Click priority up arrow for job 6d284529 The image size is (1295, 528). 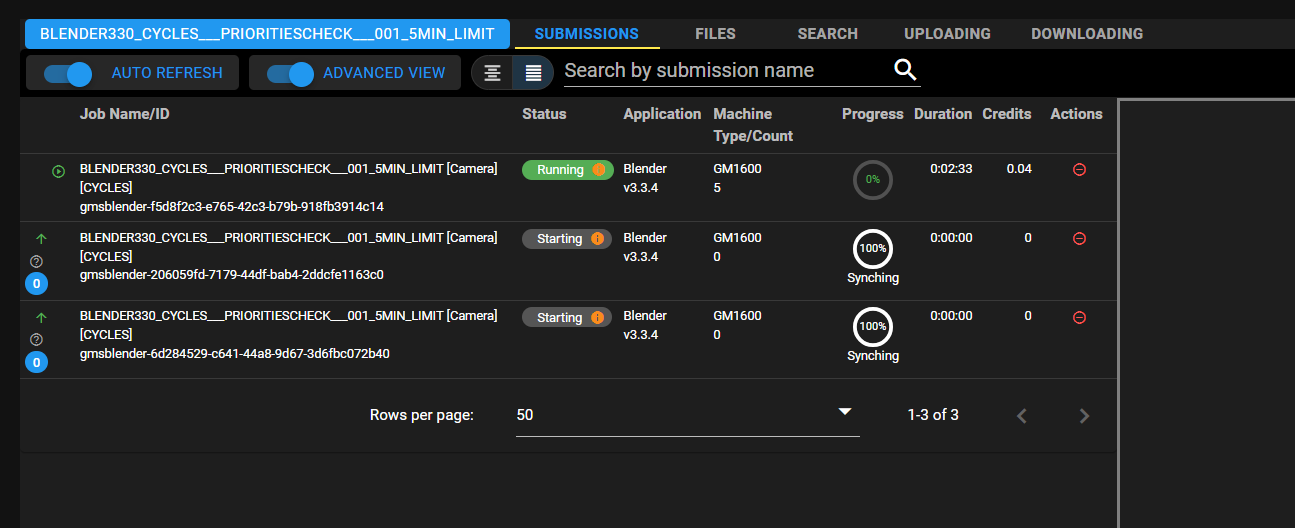click(41, 317)
